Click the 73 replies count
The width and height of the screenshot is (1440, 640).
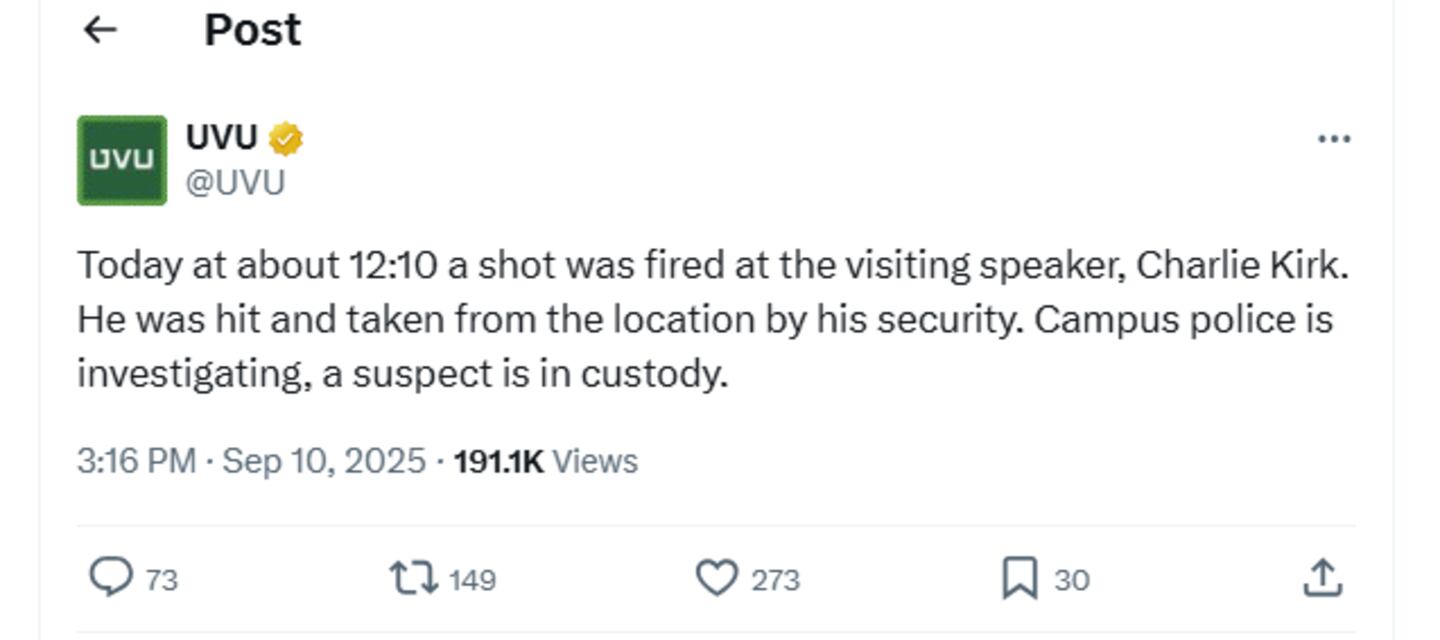tap(162, 580)
